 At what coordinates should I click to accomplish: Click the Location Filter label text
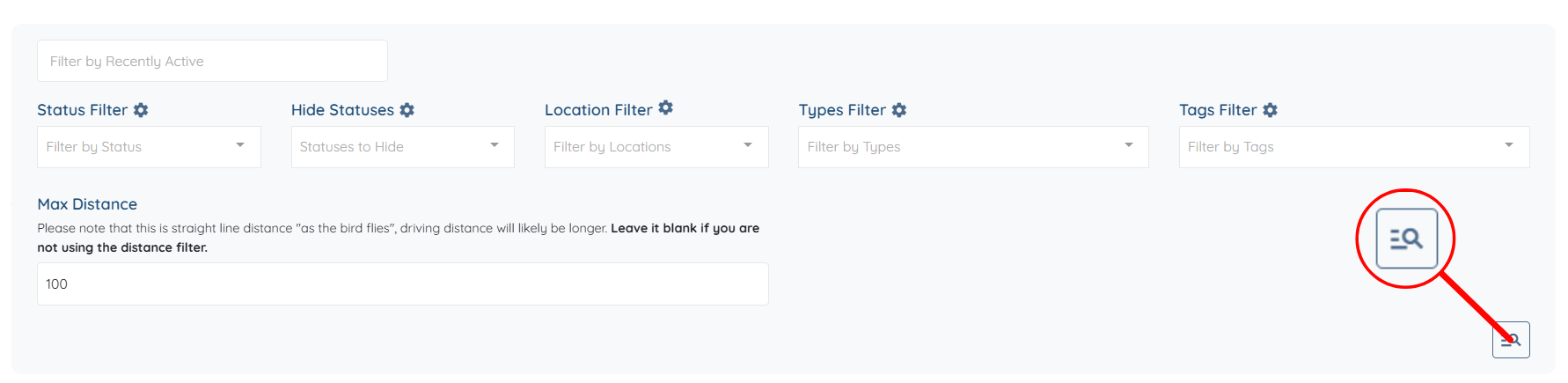[598, 110]
